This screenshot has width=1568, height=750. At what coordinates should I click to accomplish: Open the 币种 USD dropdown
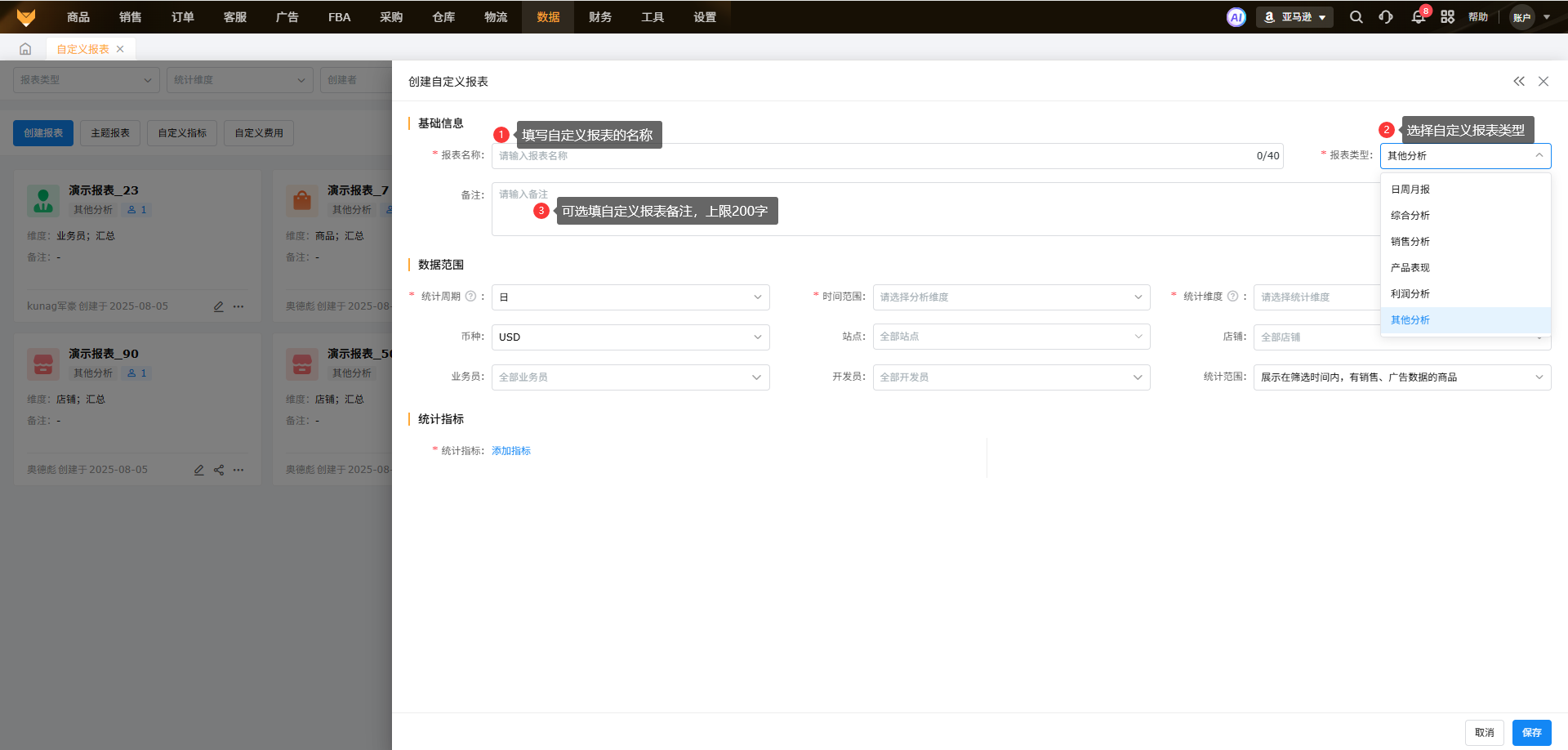tap(630, 337)
